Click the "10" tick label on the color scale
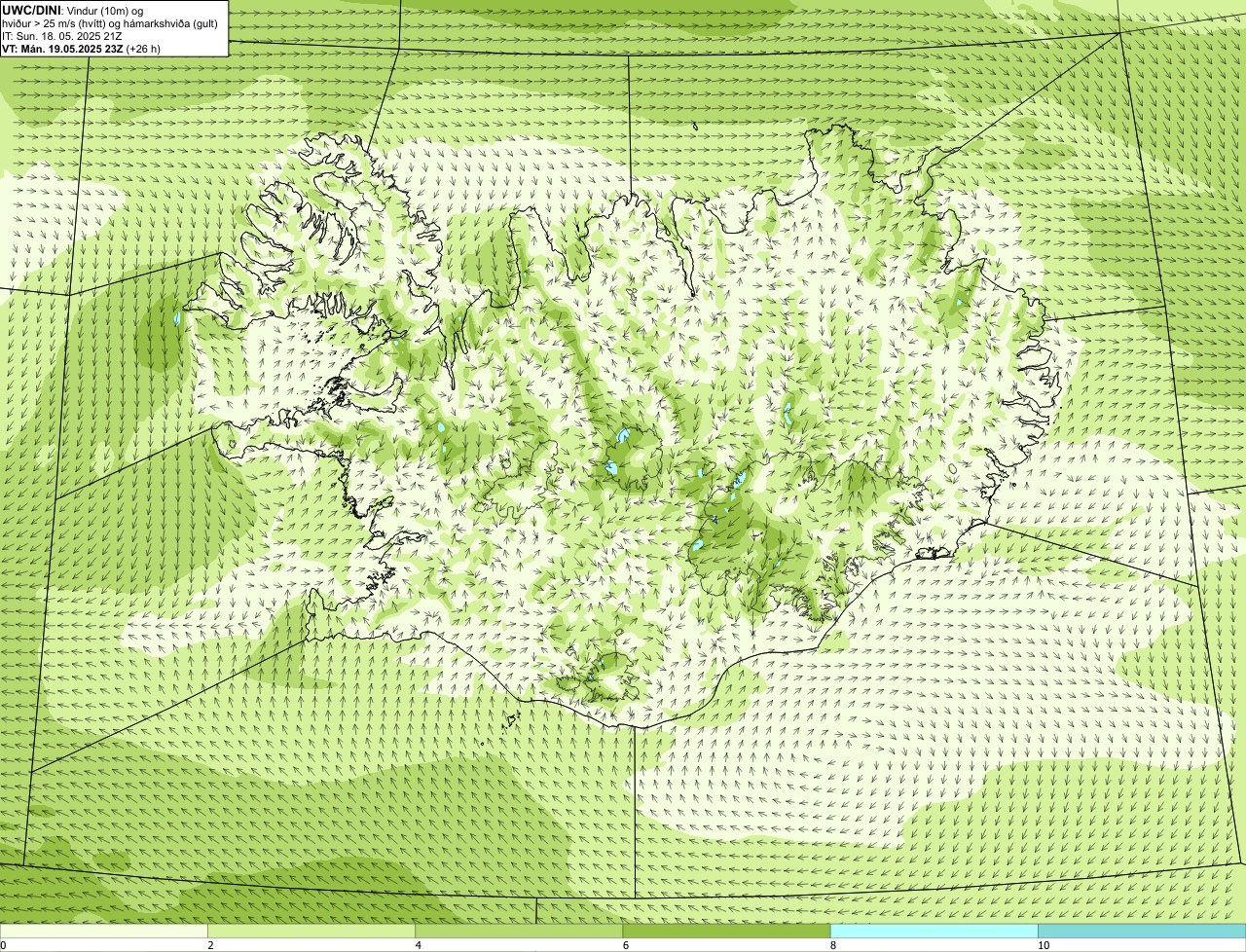 tap(1043, 945)
